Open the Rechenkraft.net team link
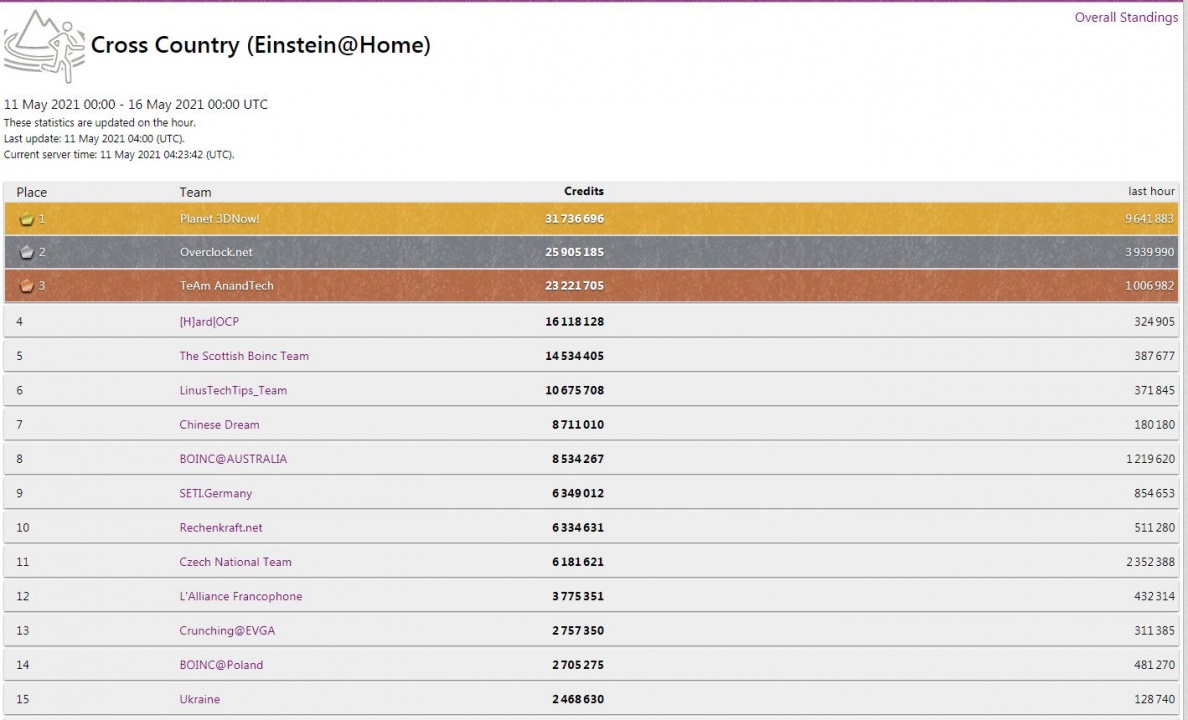Viewport: 1188px width, 720px height. (x=221, y=528)
